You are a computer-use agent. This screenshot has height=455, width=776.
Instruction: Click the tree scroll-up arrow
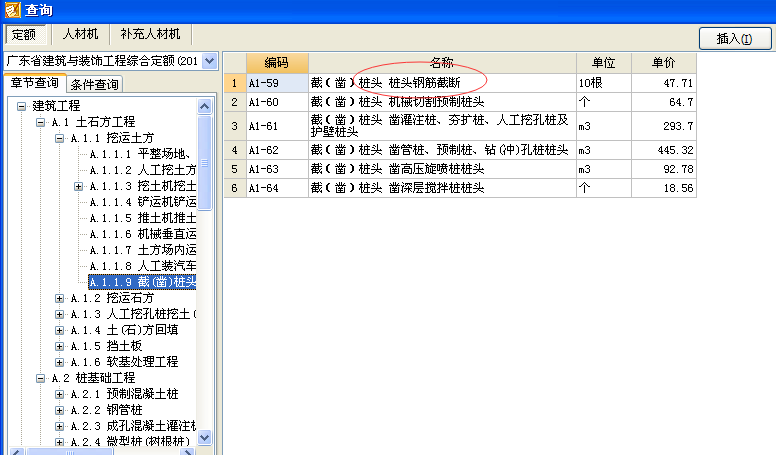(x=204, y=106)
